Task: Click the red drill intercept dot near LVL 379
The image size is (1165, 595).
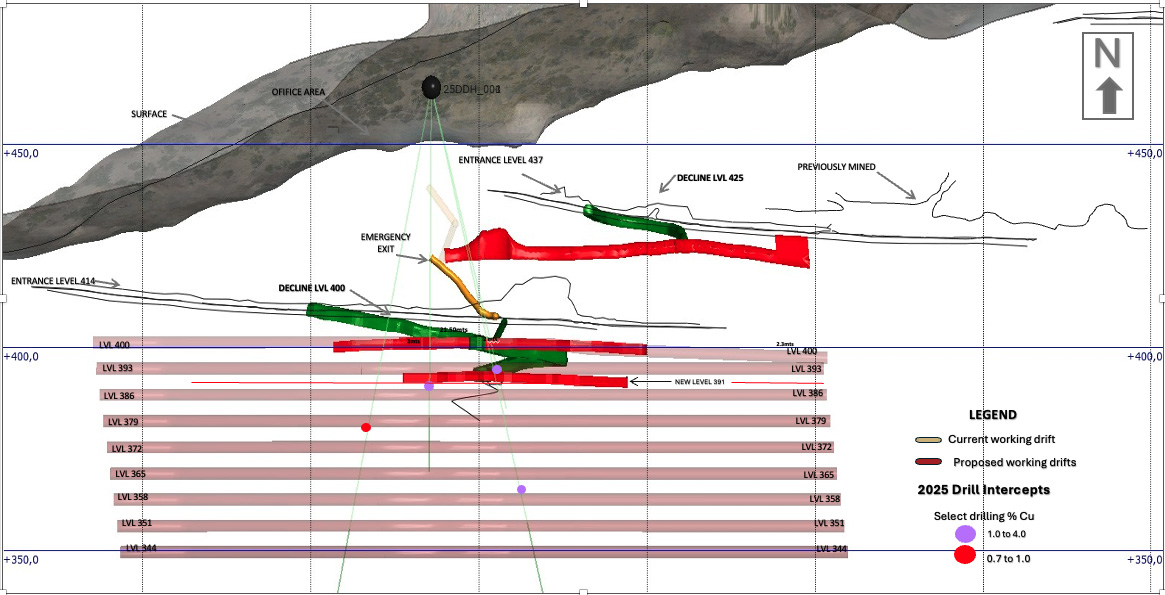Action: [366, 427]
